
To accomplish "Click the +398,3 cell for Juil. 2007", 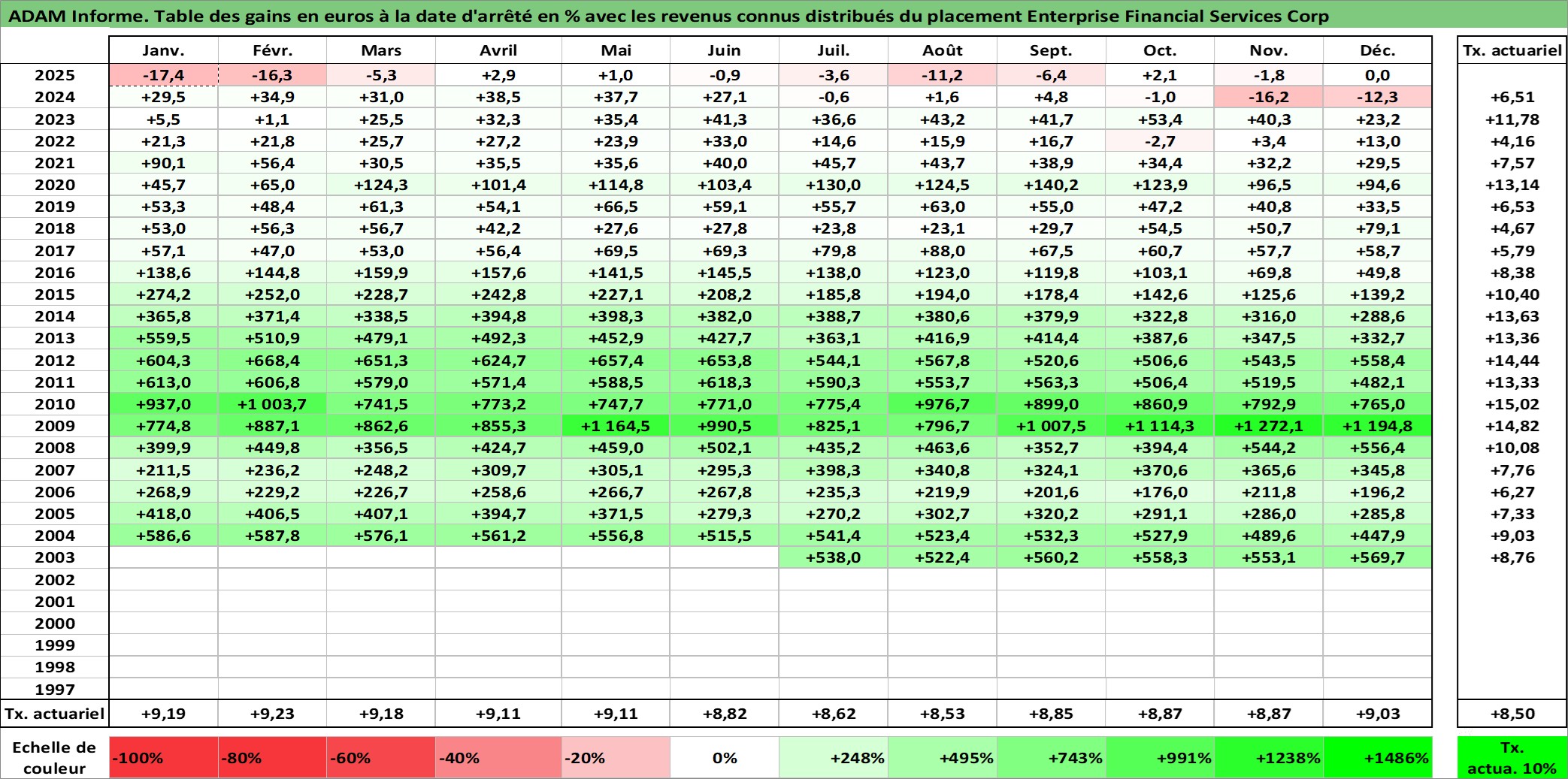I will coord(834,470).
